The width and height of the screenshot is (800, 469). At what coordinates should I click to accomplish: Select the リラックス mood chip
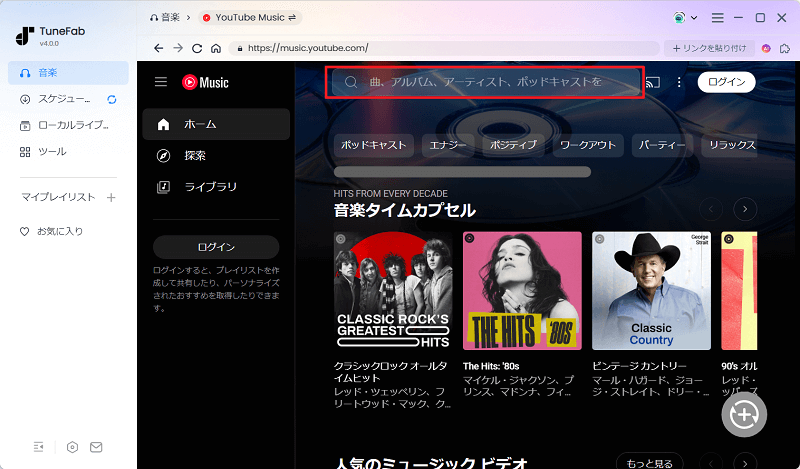click(x=730, y=145)
